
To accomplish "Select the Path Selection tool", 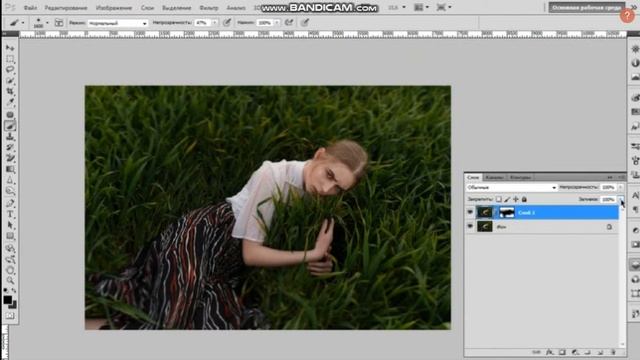I will coord(10,225).
